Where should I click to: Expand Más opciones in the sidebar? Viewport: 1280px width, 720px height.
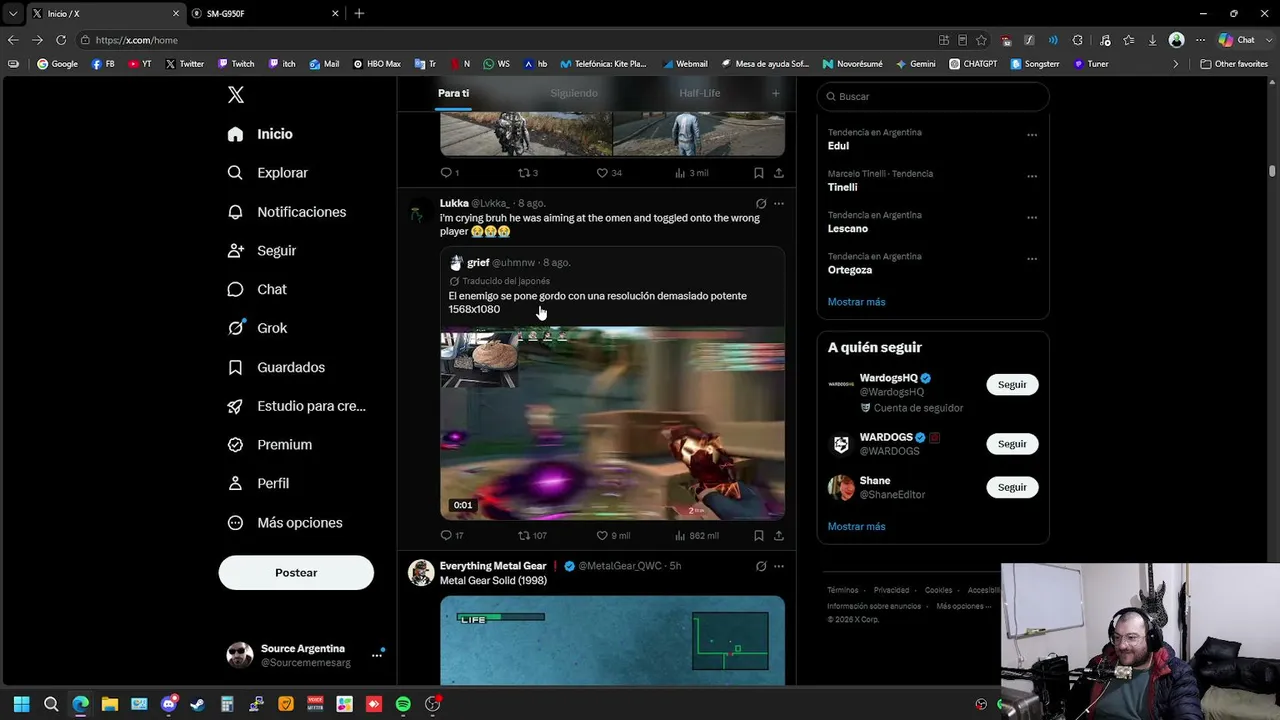click(x=284, y=523)
